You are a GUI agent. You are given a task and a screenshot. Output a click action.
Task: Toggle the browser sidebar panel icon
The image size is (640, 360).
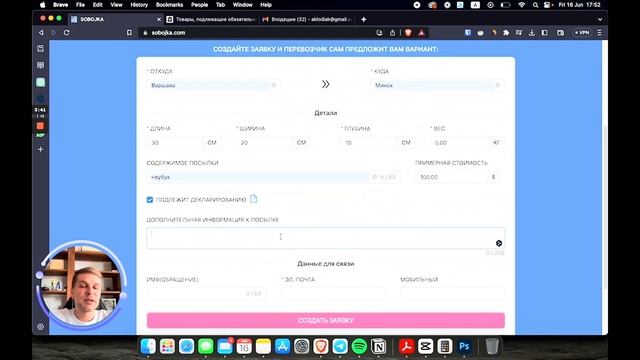tap(544, 33)
